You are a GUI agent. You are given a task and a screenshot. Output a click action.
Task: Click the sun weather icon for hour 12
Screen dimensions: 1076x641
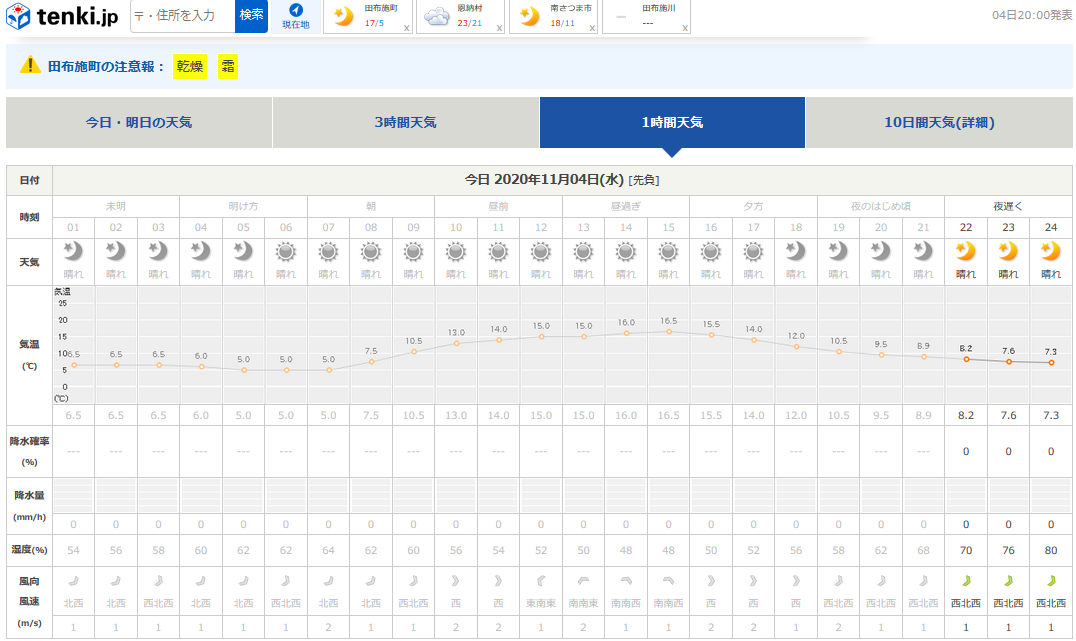pos(541,253)
